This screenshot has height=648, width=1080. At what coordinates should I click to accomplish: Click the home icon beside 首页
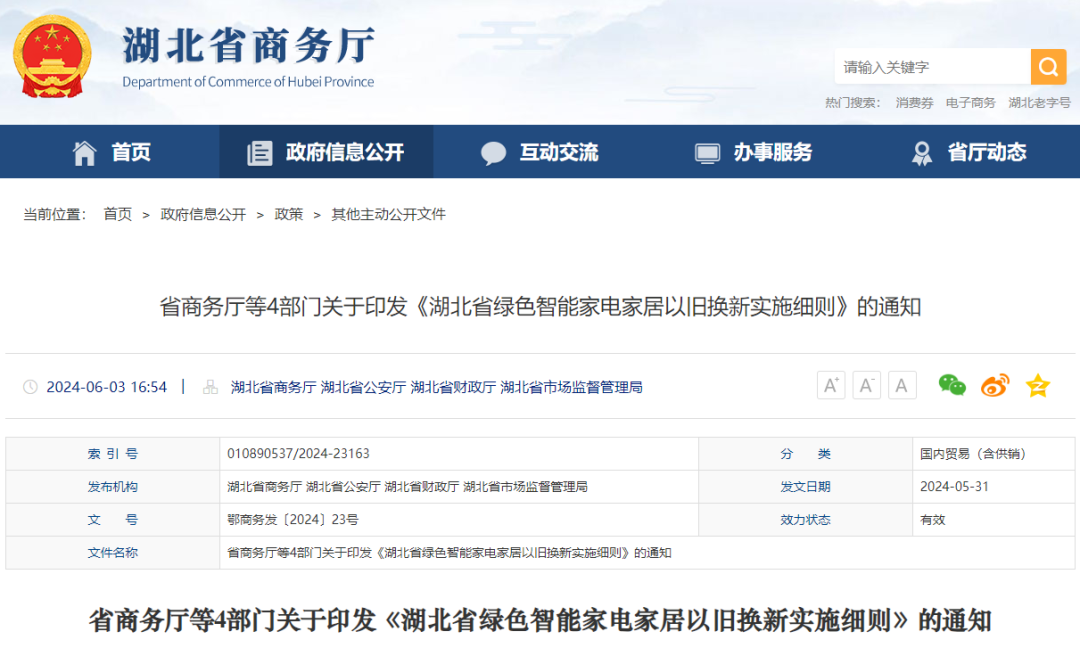[85, 152]
